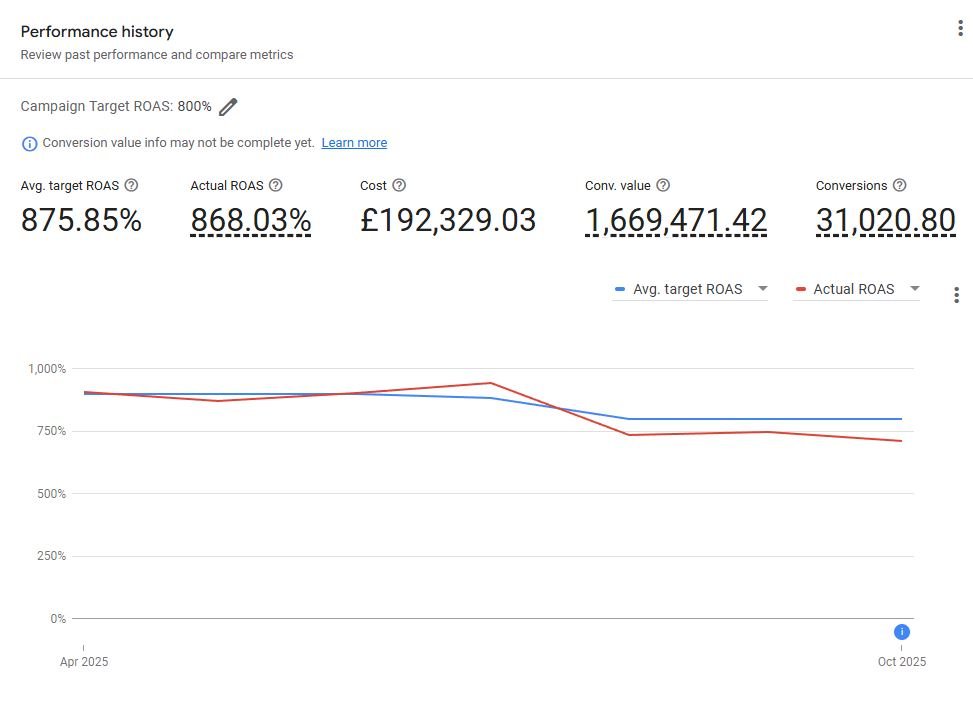Click the 1,000% y-axis label

(47, 369)
